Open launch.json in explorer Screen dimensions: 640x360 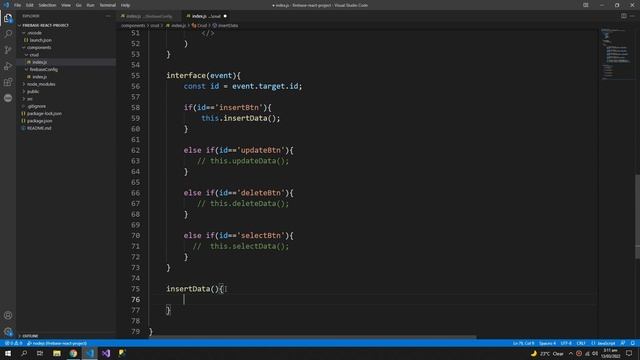coord(40,40)
